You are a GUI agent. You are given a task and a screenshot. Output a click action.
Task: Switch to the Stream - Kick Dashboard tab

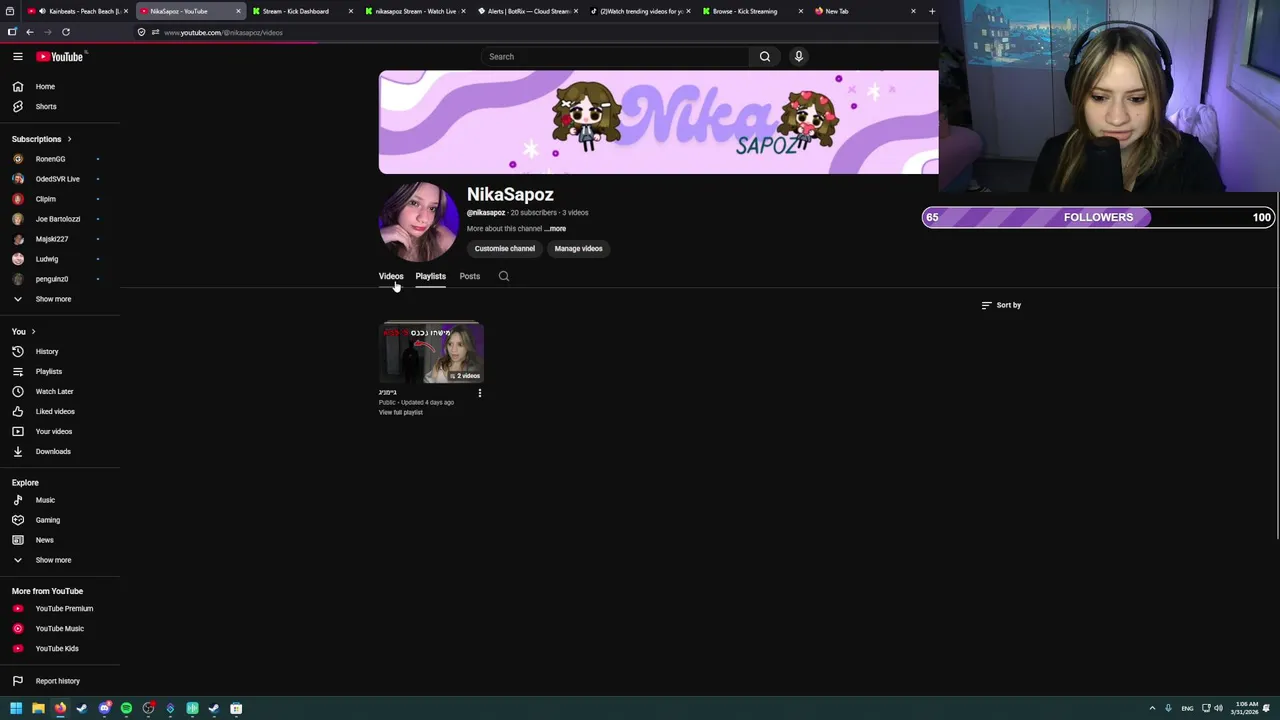[300, 11]
